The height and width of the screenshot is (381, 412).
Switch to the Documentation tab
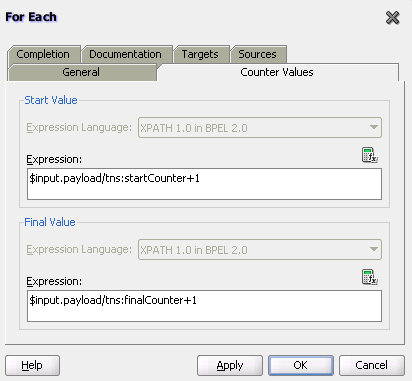coord(125,54)
